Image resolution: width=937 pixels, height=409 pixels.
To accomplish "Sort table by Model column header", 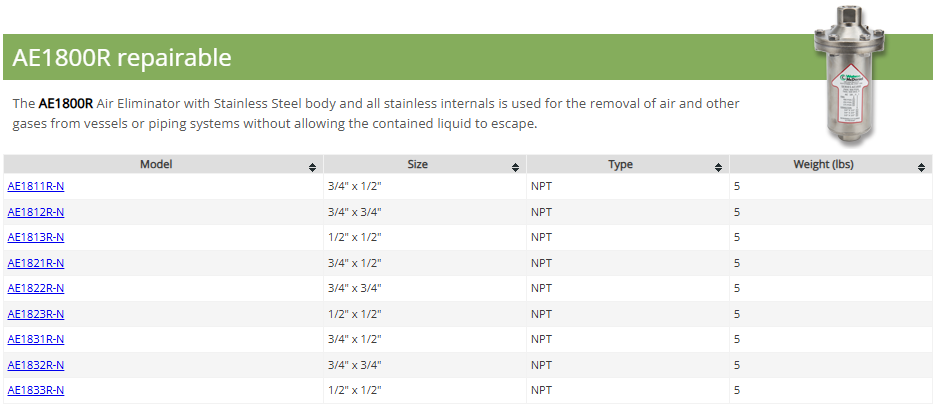I will click(x=157, y=165).
